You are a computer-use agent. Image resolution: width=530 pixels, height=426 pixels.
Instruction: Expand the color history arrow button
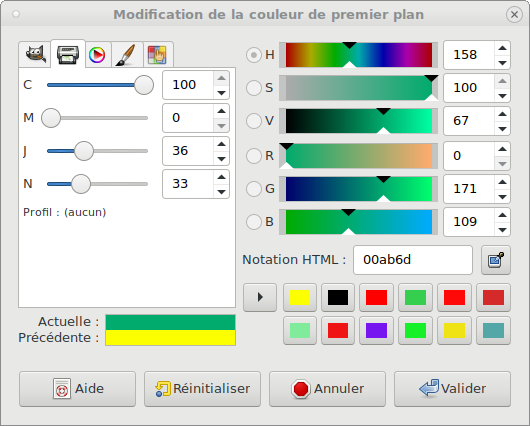click(260, 297)
